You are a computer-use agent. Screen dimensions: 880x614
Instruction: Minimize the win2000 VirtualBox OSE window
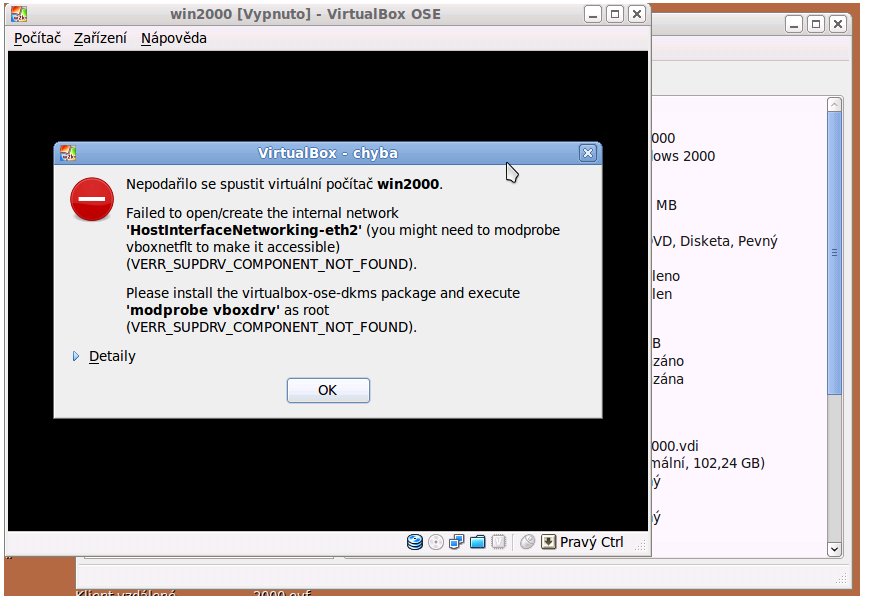[593, 14]
